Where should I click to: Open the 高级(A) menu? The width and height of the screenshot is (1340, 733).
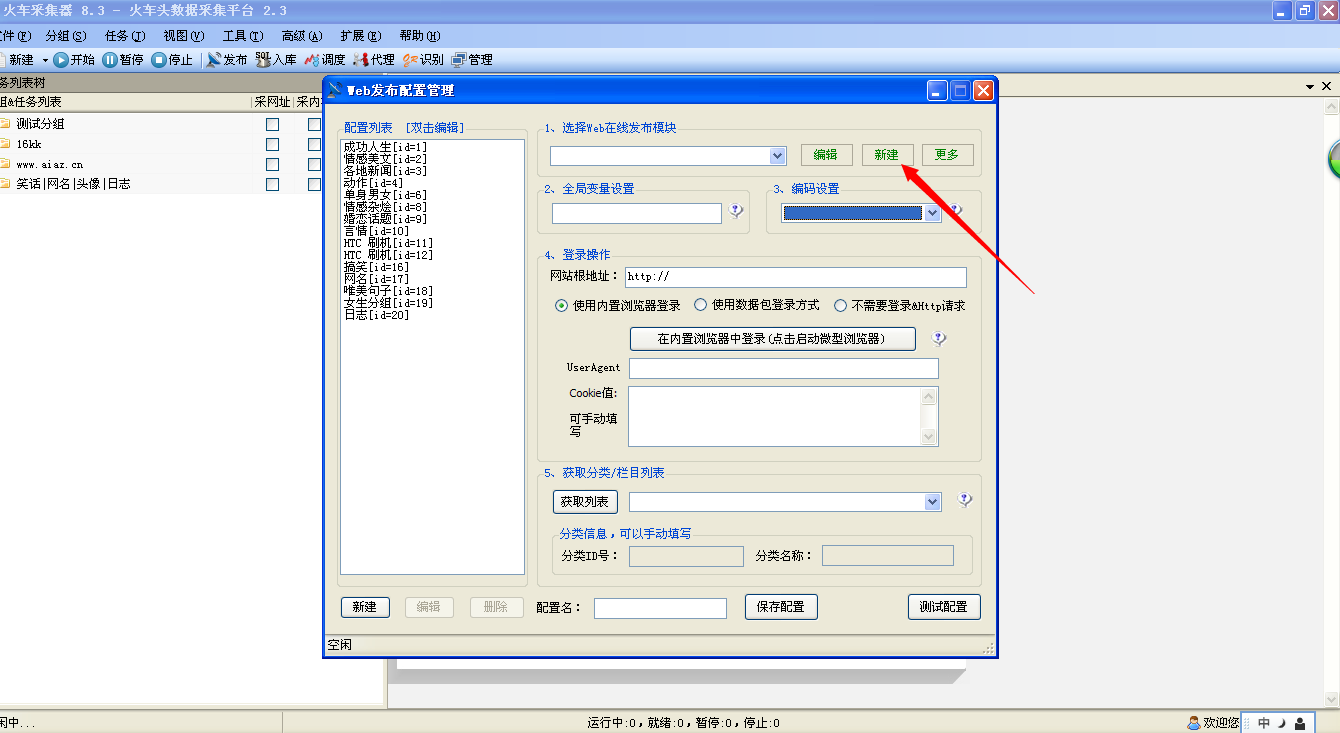[302, 35]
